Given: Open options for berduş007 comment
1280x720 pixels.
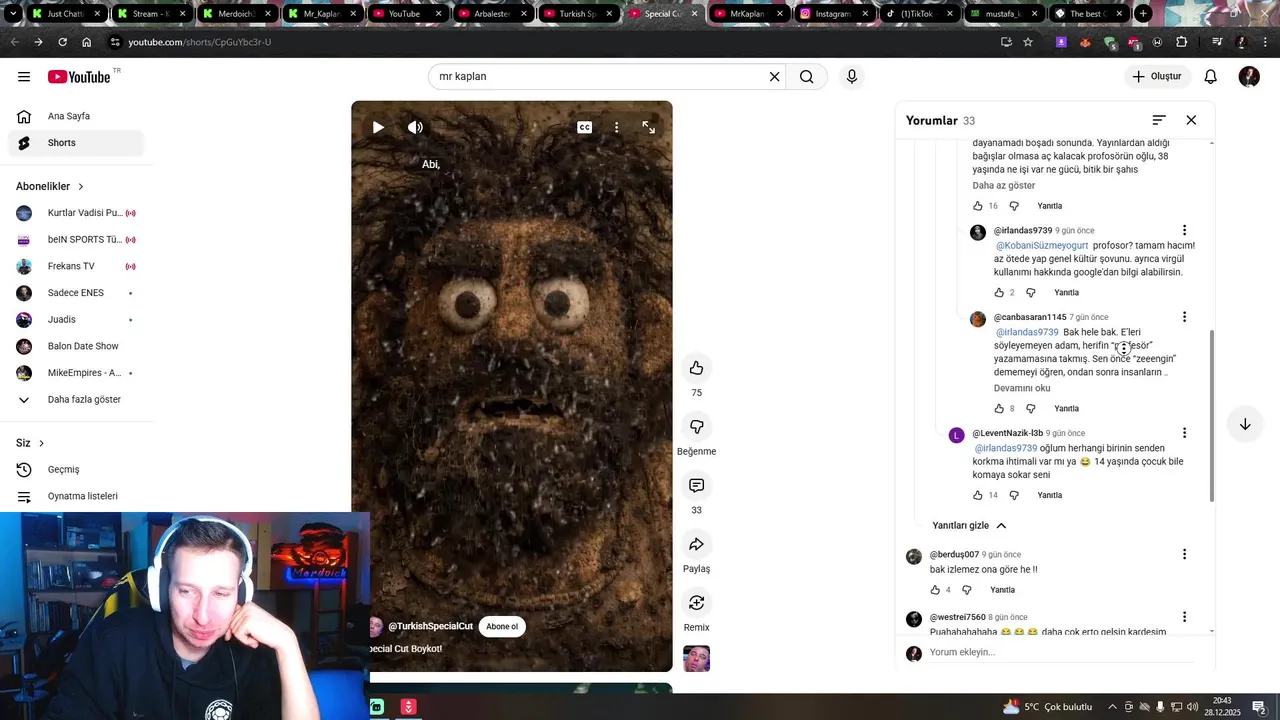Looking at the screenshot, I should pos(1185,554).
